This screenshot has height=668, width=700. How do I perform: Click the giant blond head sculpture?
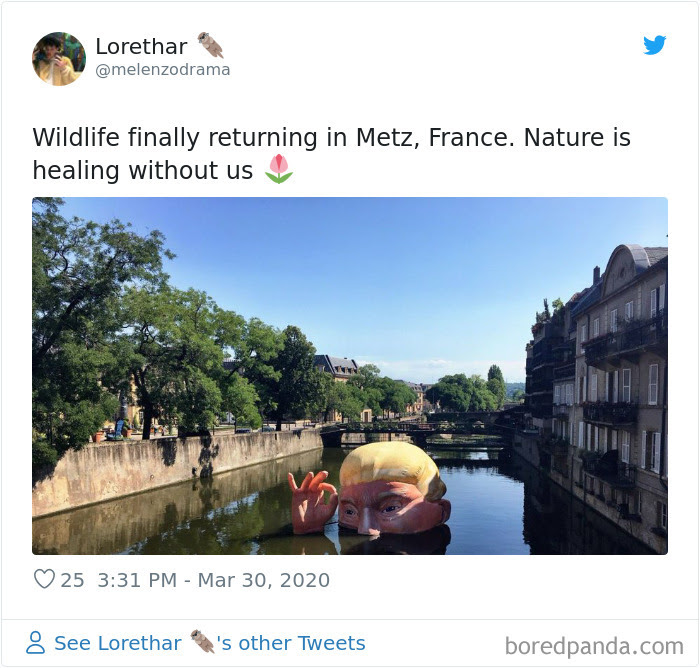[x=393, y=489]
